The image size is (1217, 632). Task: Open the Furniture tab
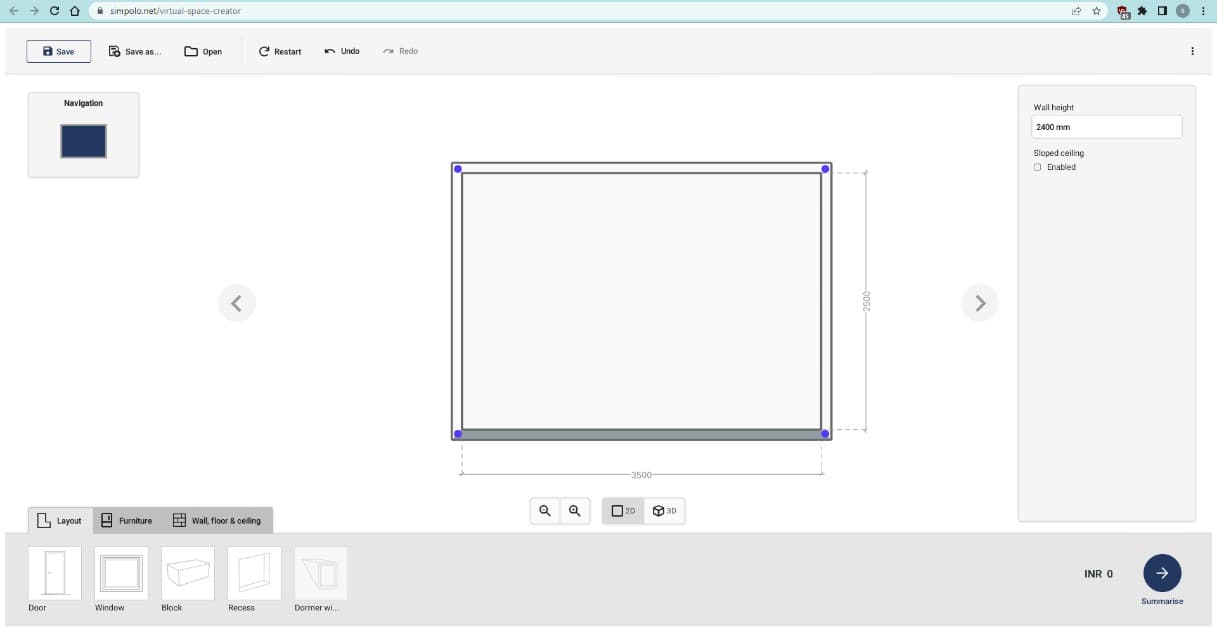[127, 521]
